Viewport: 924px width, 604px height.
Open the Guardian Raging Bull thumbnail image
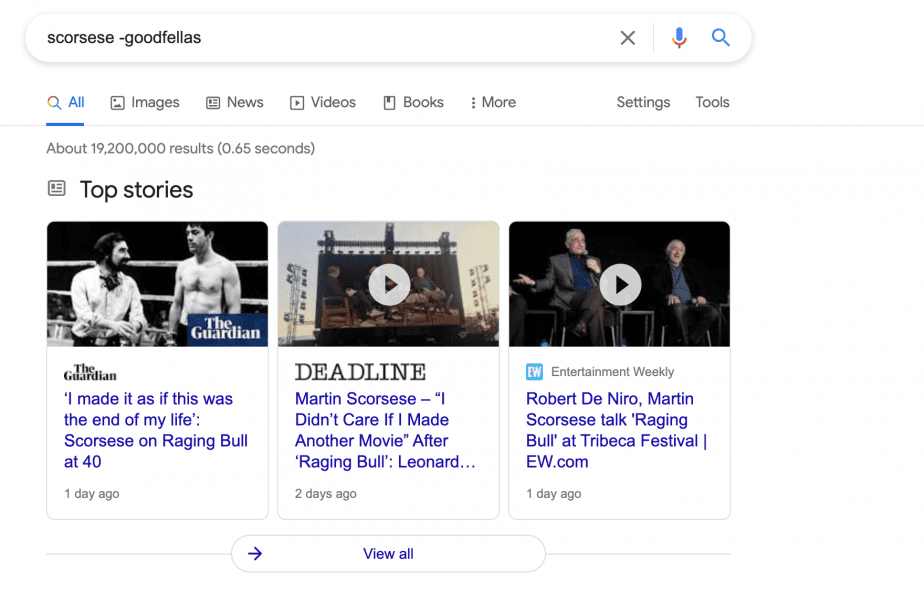(x=157, y=284)
